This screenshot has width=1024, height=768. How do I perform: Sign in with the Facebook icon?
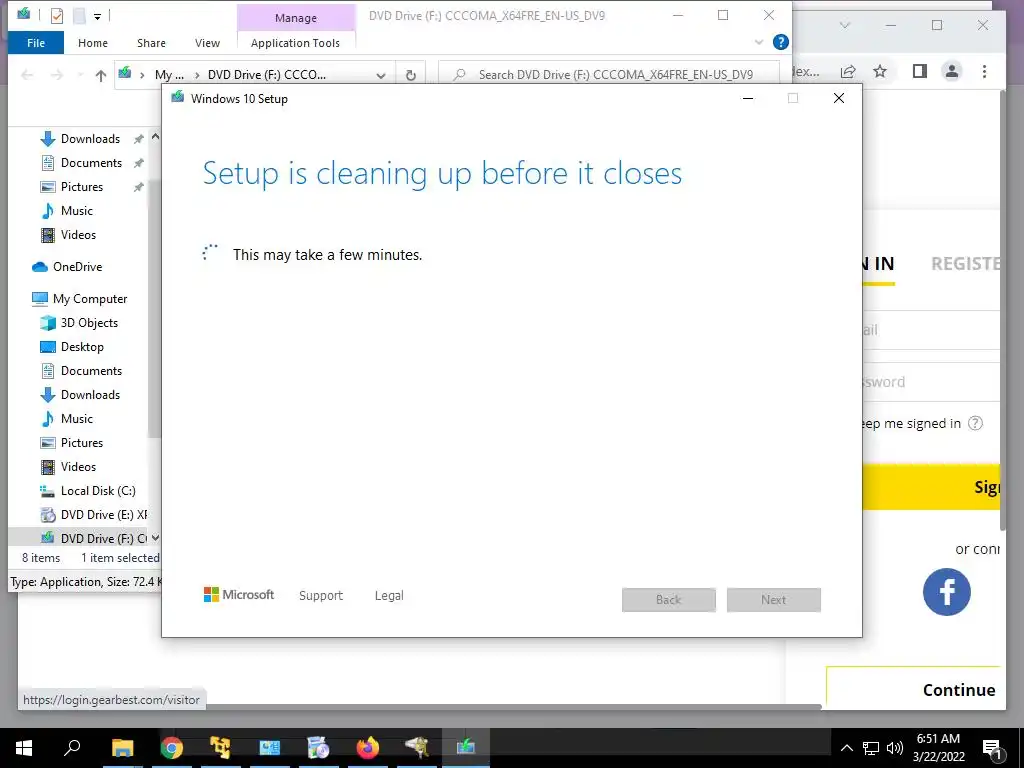946,592
